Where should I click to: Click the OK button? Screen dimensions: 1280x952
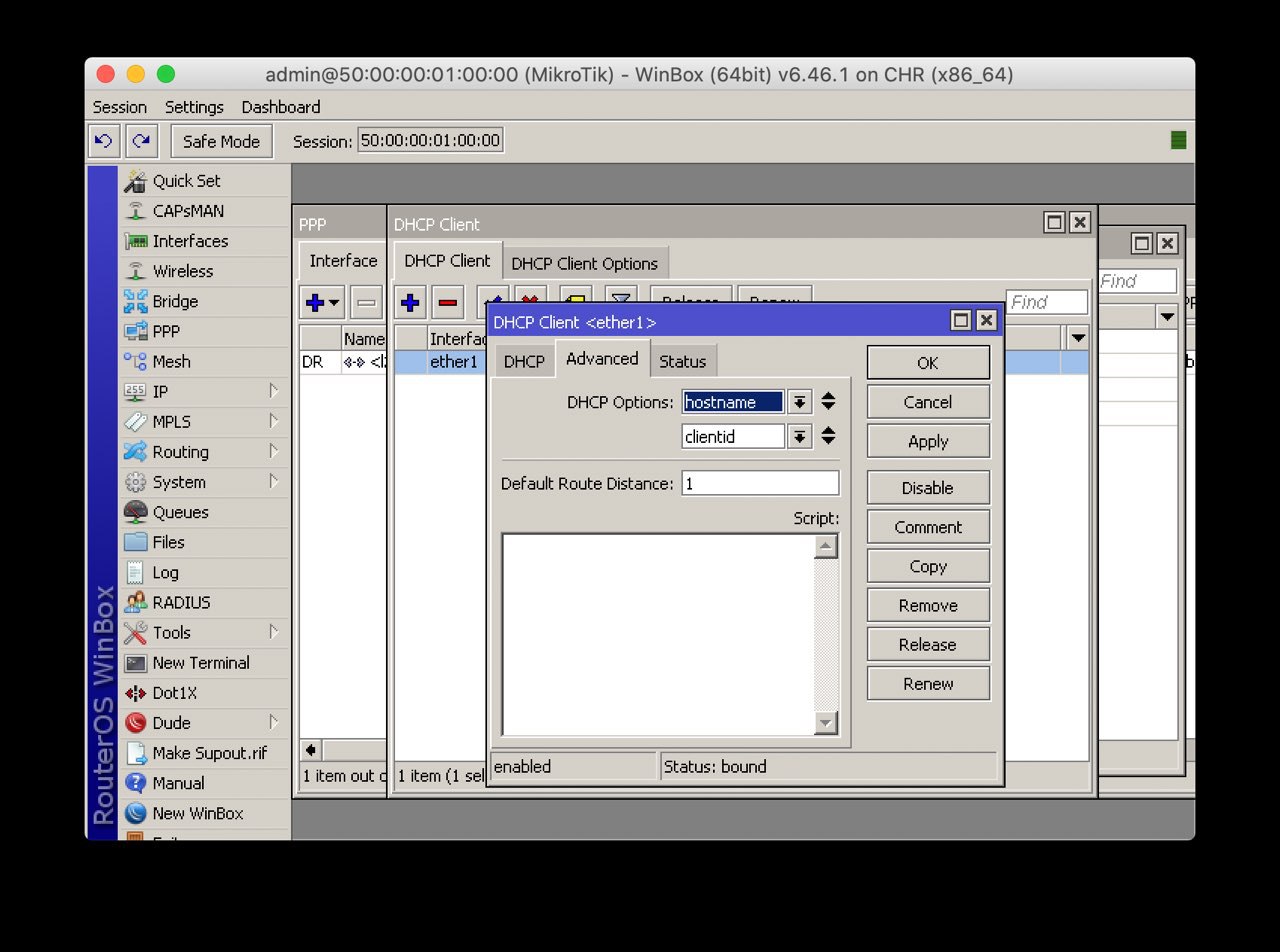click(x=928, y=363)
